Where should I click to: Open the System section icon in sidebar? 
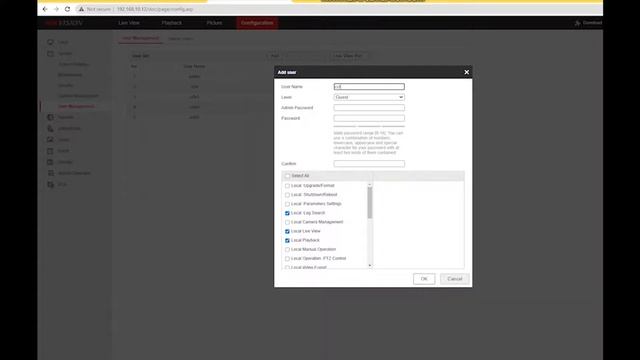[x=50, y=53]
